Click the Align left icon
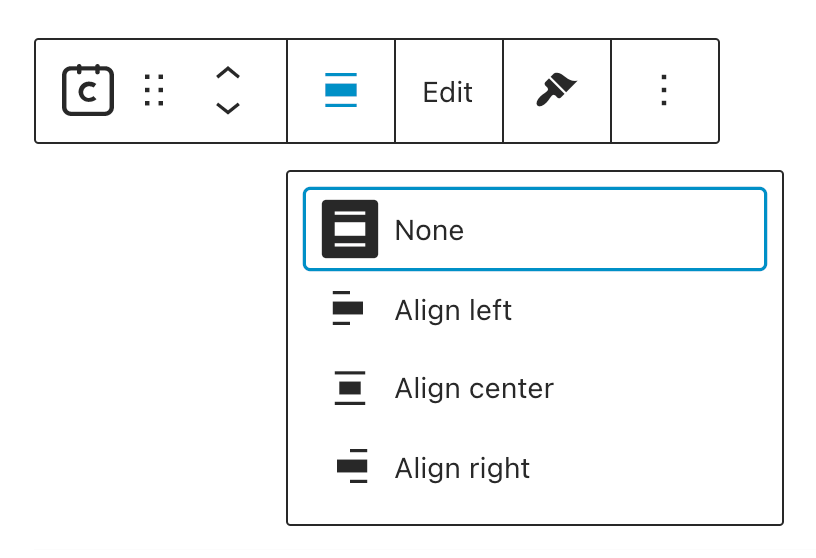This screenshot has height=558, width=816. [348, 309]
